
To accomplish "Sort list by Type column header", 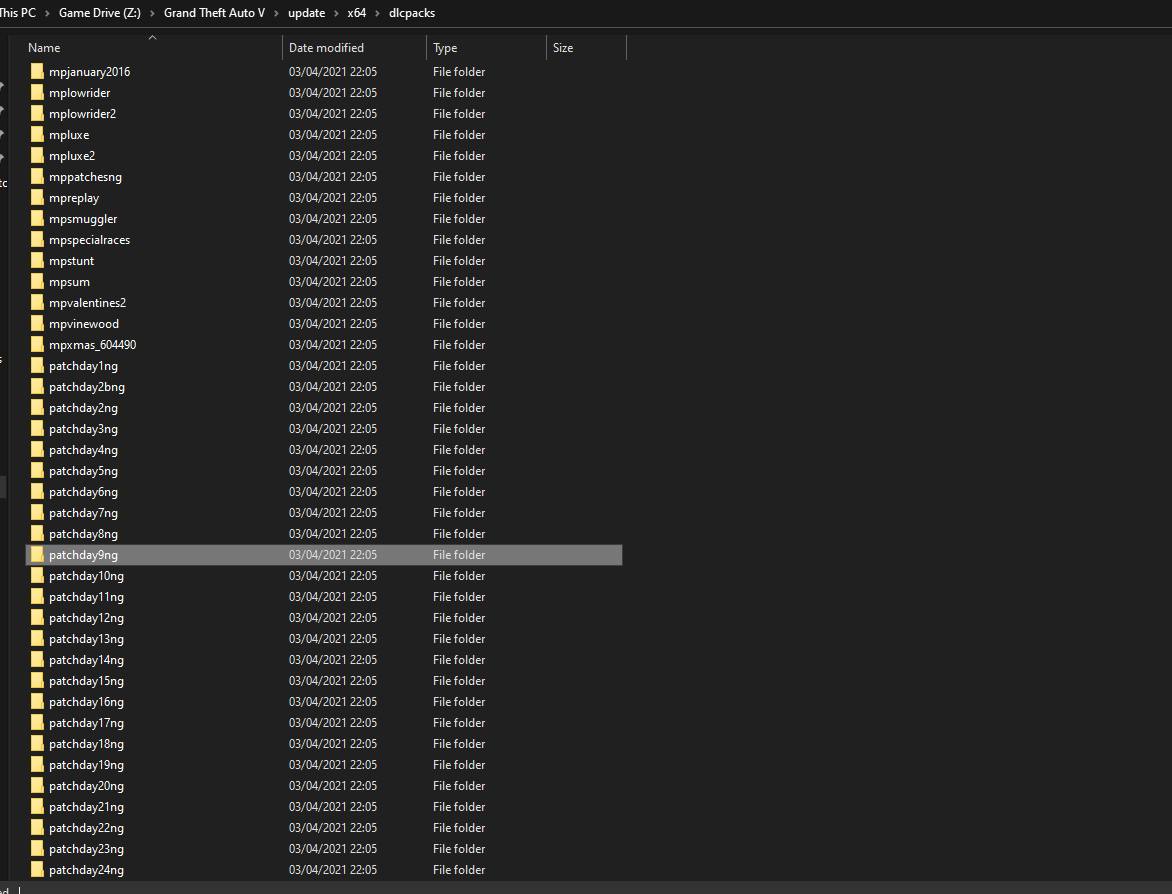I will coord(445,48).
